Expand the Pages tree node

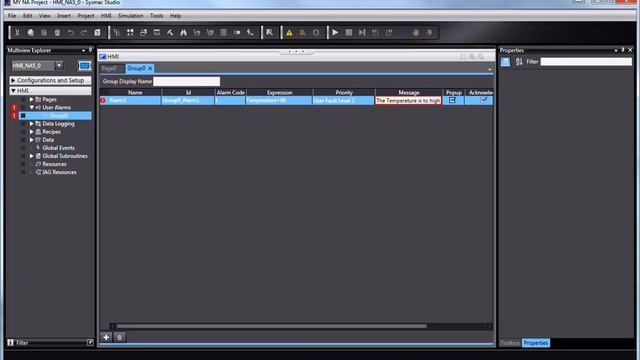(x=31, y=99)
